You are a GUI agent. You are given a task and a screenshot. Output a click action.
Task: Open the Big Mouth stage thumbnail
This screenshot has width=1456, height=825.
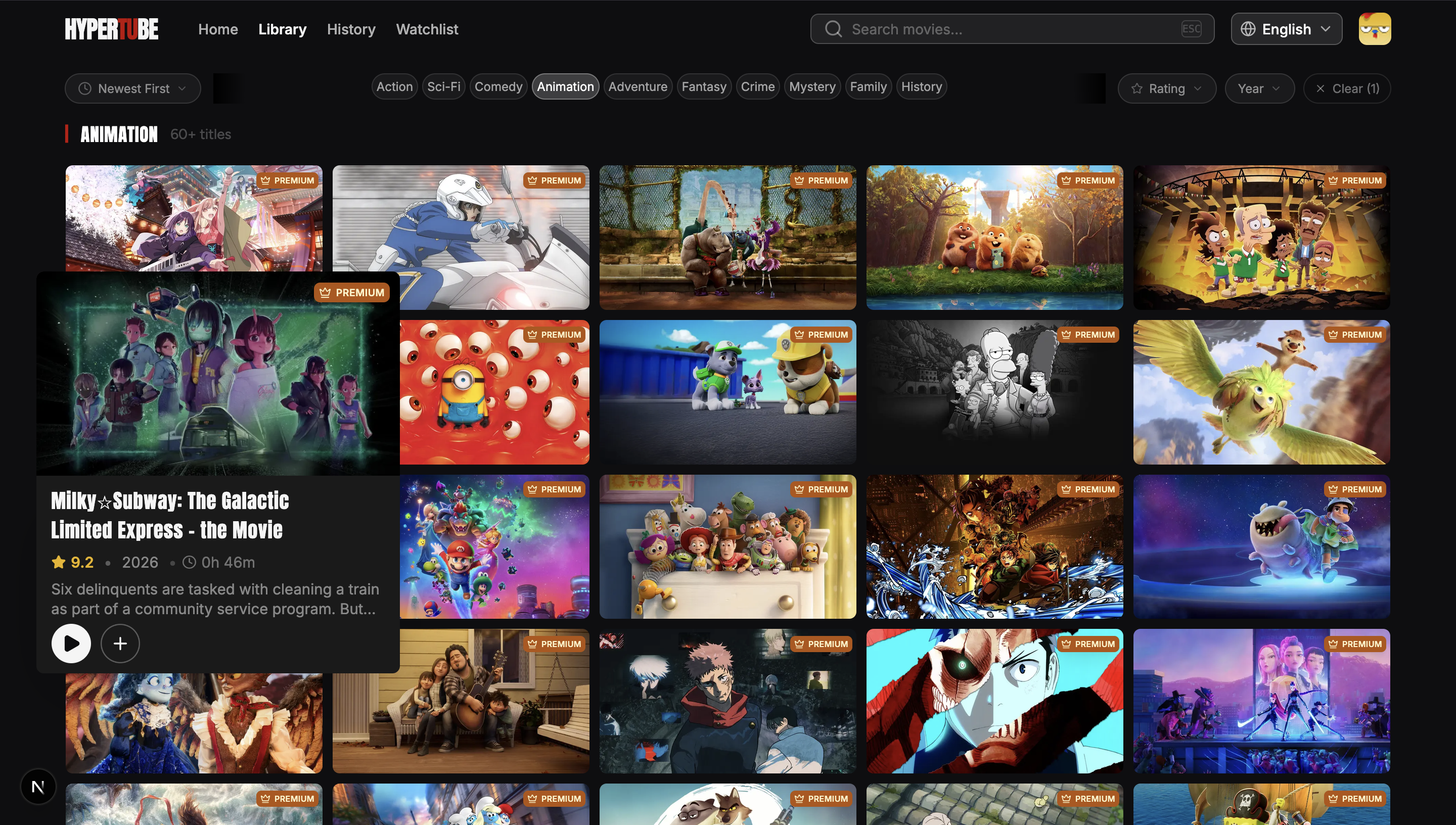click(x=1261, y=238)
